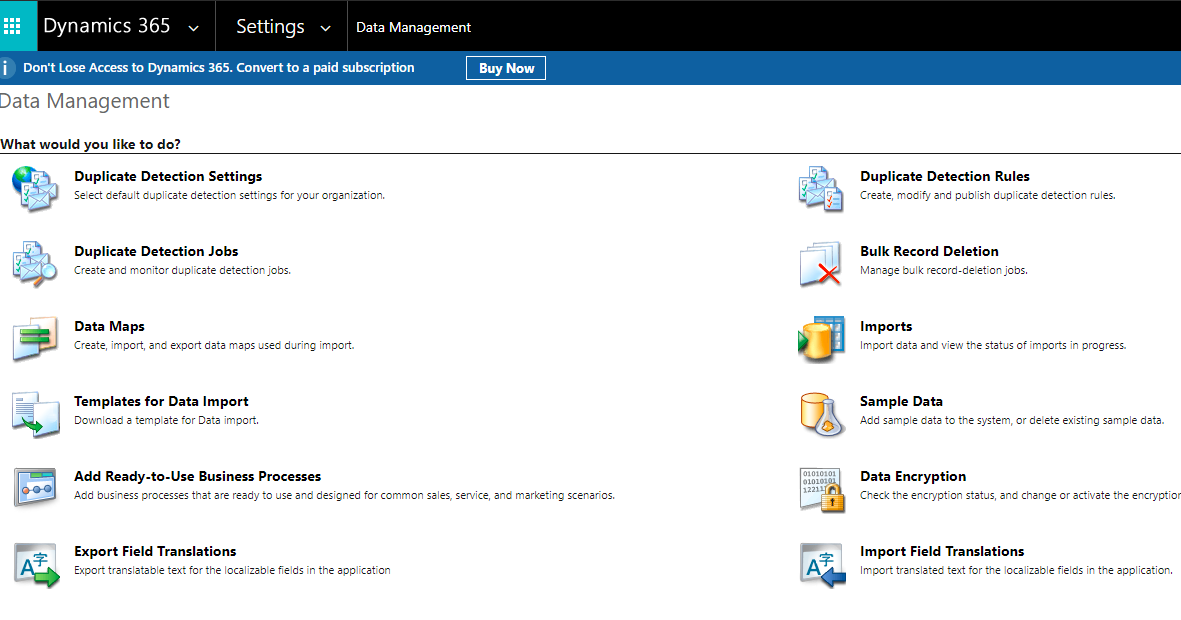The height and width of the screenshot is (620, 1181).
Task: Open Duplicate Detection Rules
Action: [944, 176]
